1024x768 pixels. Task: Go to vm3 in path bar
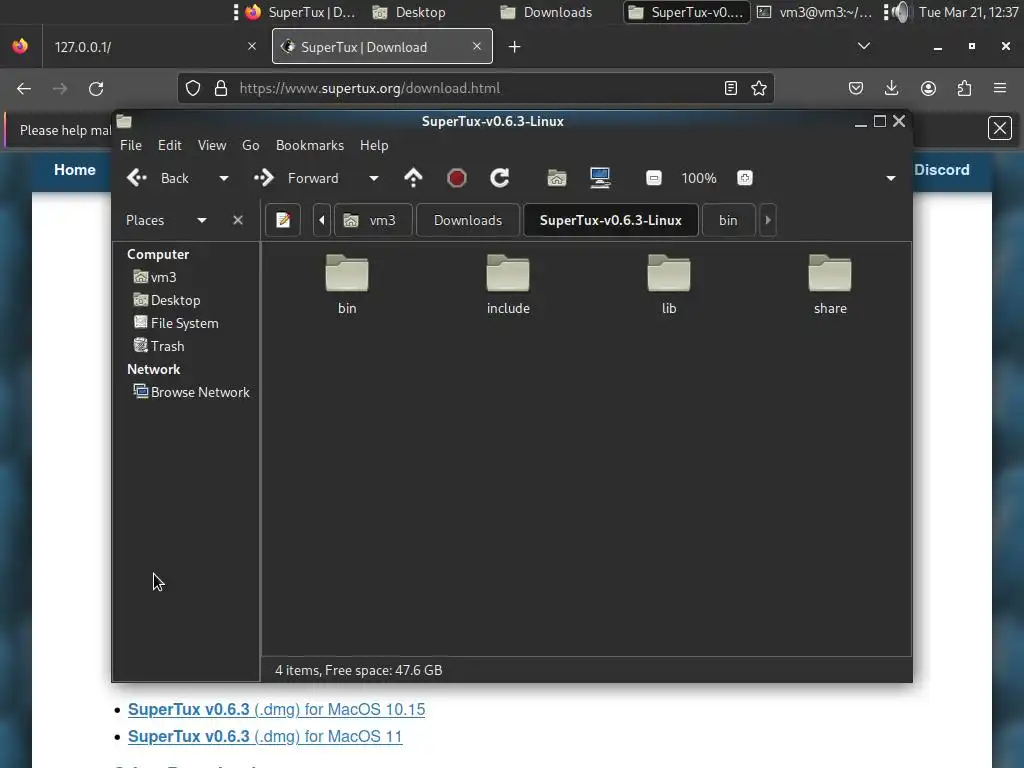pos(373,220)
